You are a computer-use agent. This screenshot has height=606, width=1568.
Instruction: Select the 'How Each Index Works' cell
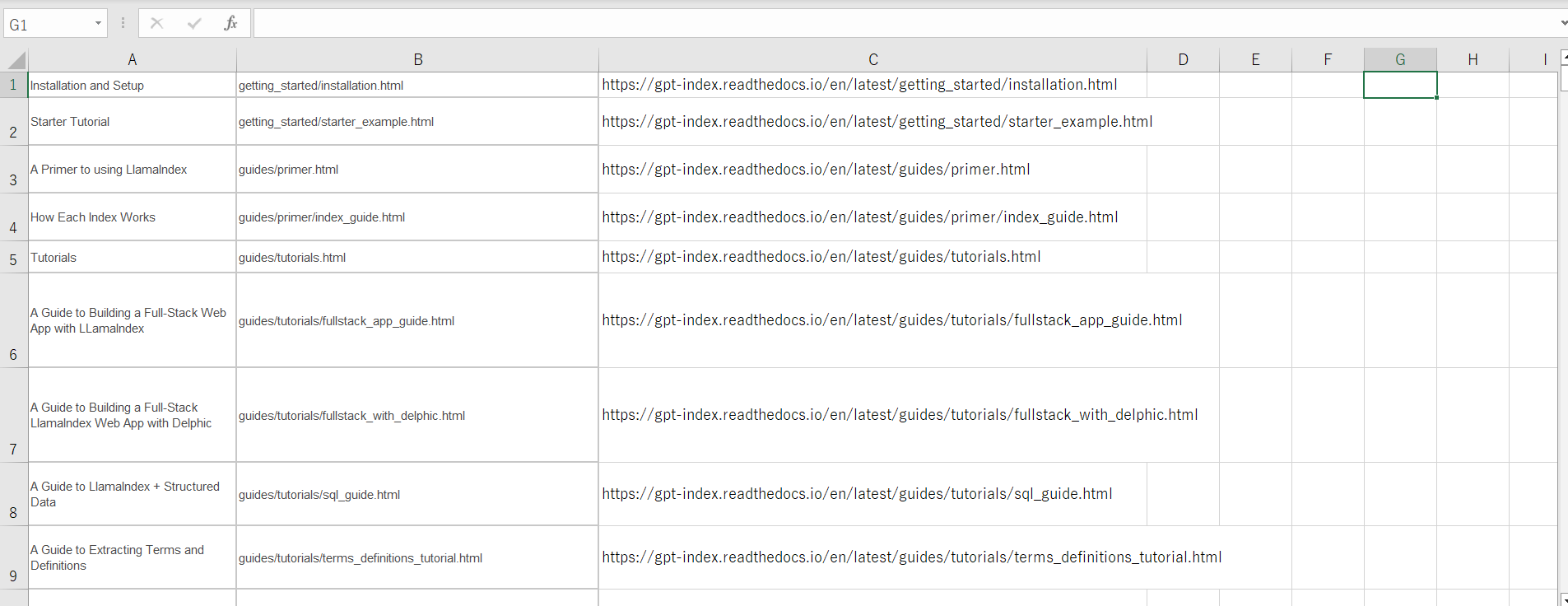point(132,217)
